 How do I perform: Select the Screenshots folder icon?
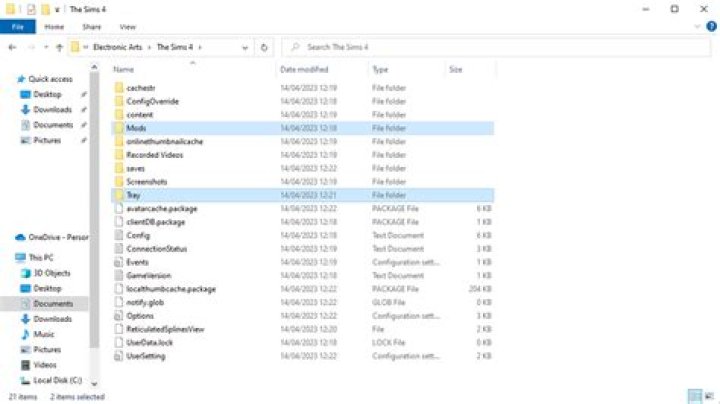coord(118,182)
